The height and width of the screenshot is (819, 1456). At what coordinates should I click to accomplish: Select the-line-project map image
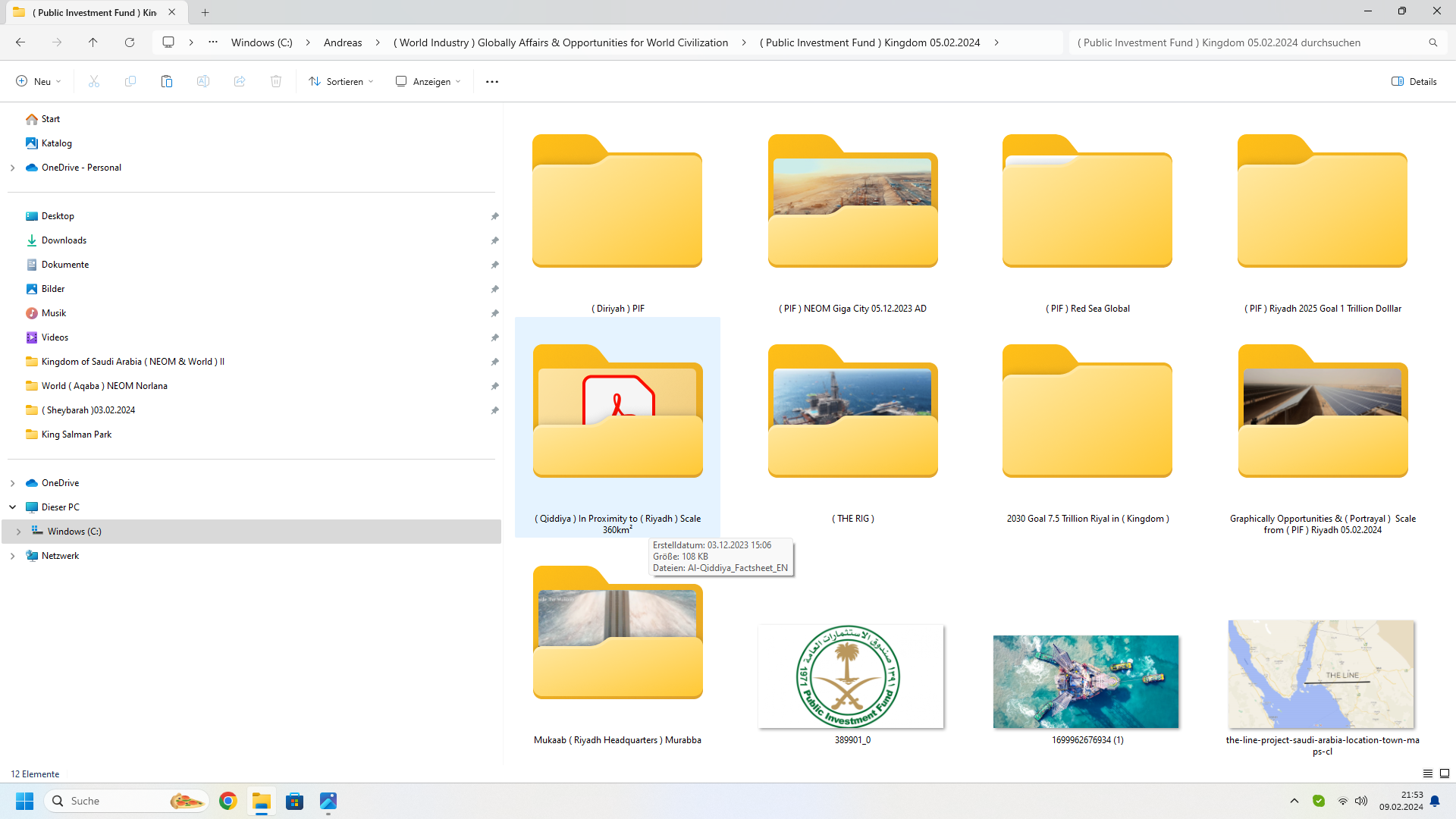click(1323, 675)
